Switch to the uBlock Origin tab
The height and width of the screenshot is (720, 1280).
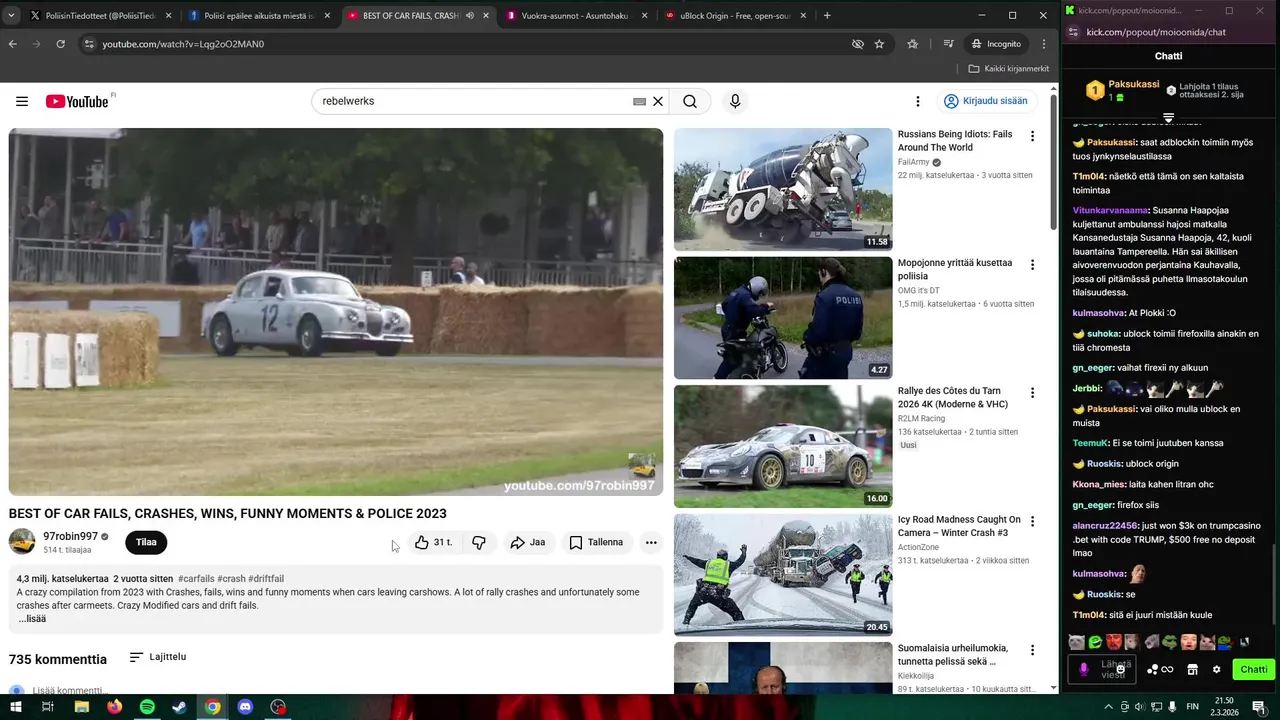coord(735,16)
